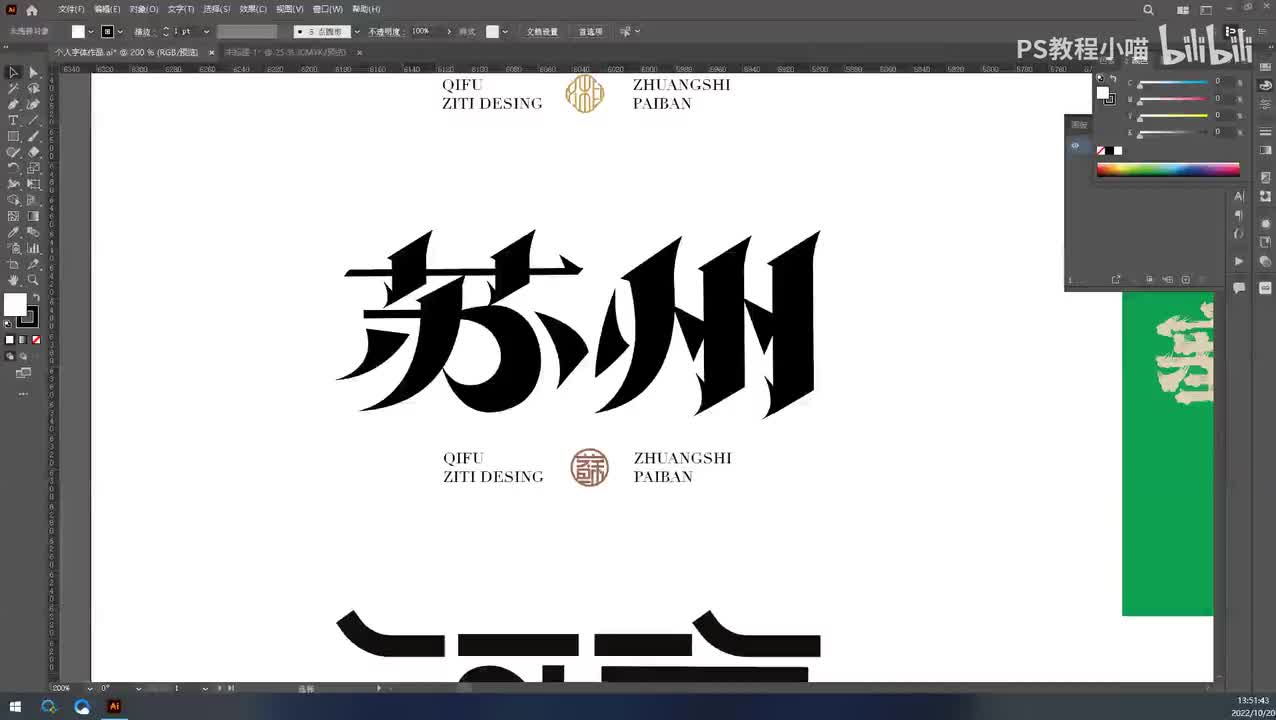Change screen mode button
1276x720 pixels.
[23, 373]
